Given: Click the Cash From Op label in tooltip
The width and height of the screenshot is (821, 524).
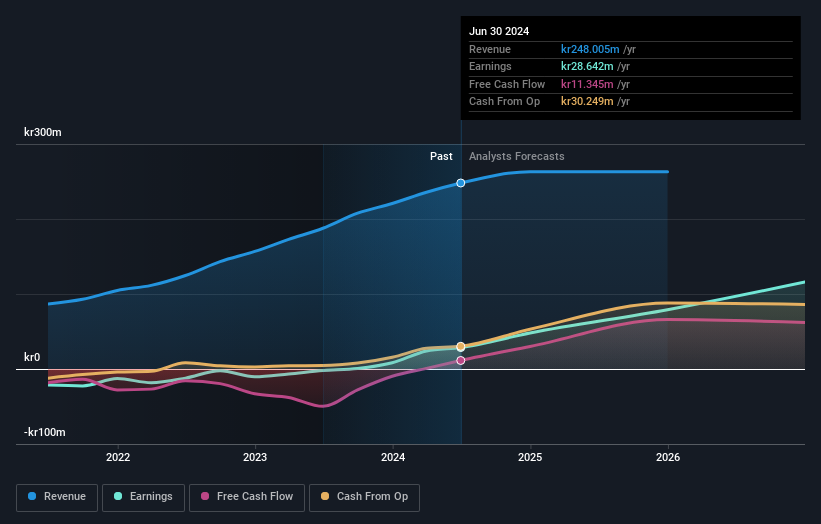Looking at the screenshot, I should point(504,101).
